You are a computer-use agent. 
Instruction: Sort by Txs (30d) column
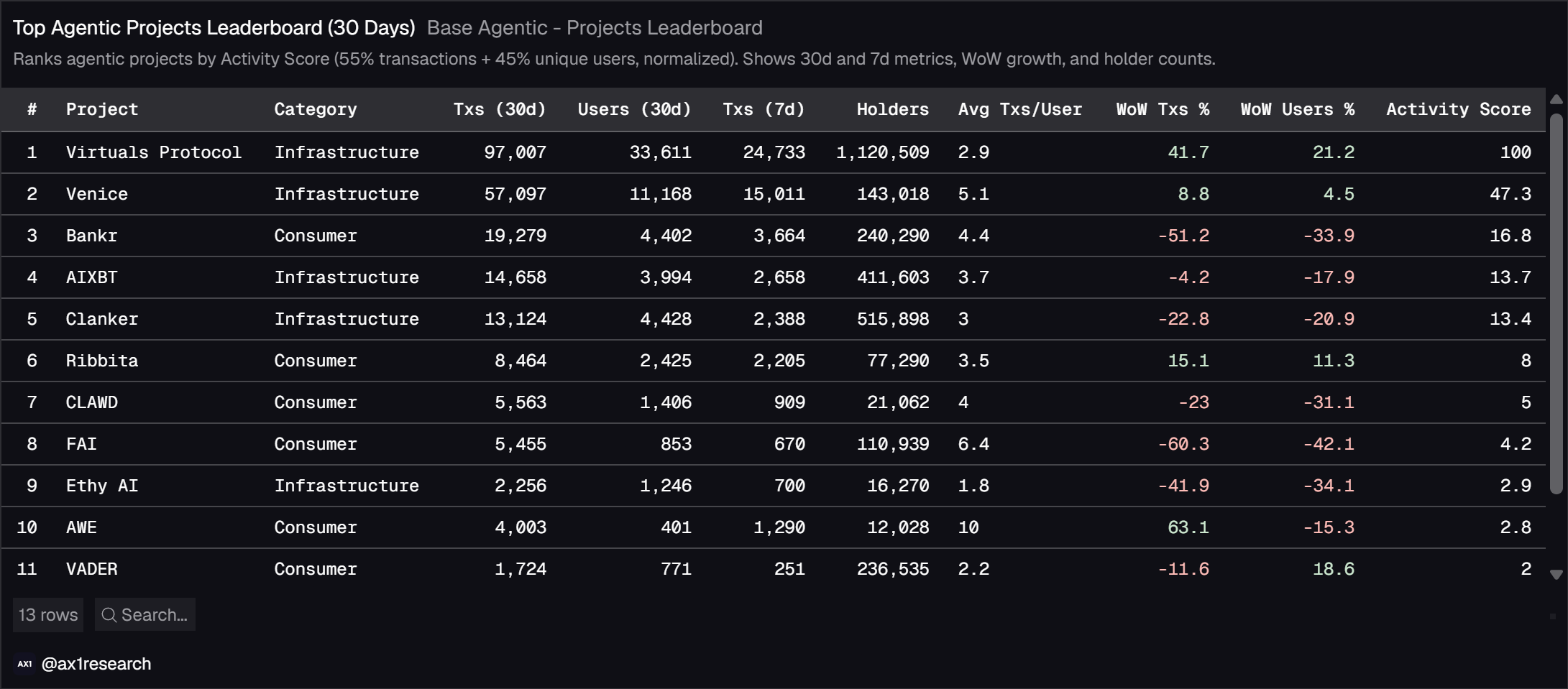point(500,109)
